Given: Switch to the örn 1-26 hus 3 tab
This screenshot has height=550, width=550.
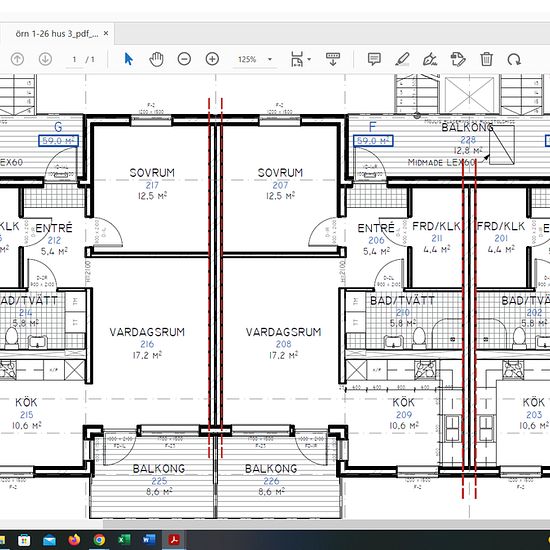Looking at the screenshot, I should (57, 34).
